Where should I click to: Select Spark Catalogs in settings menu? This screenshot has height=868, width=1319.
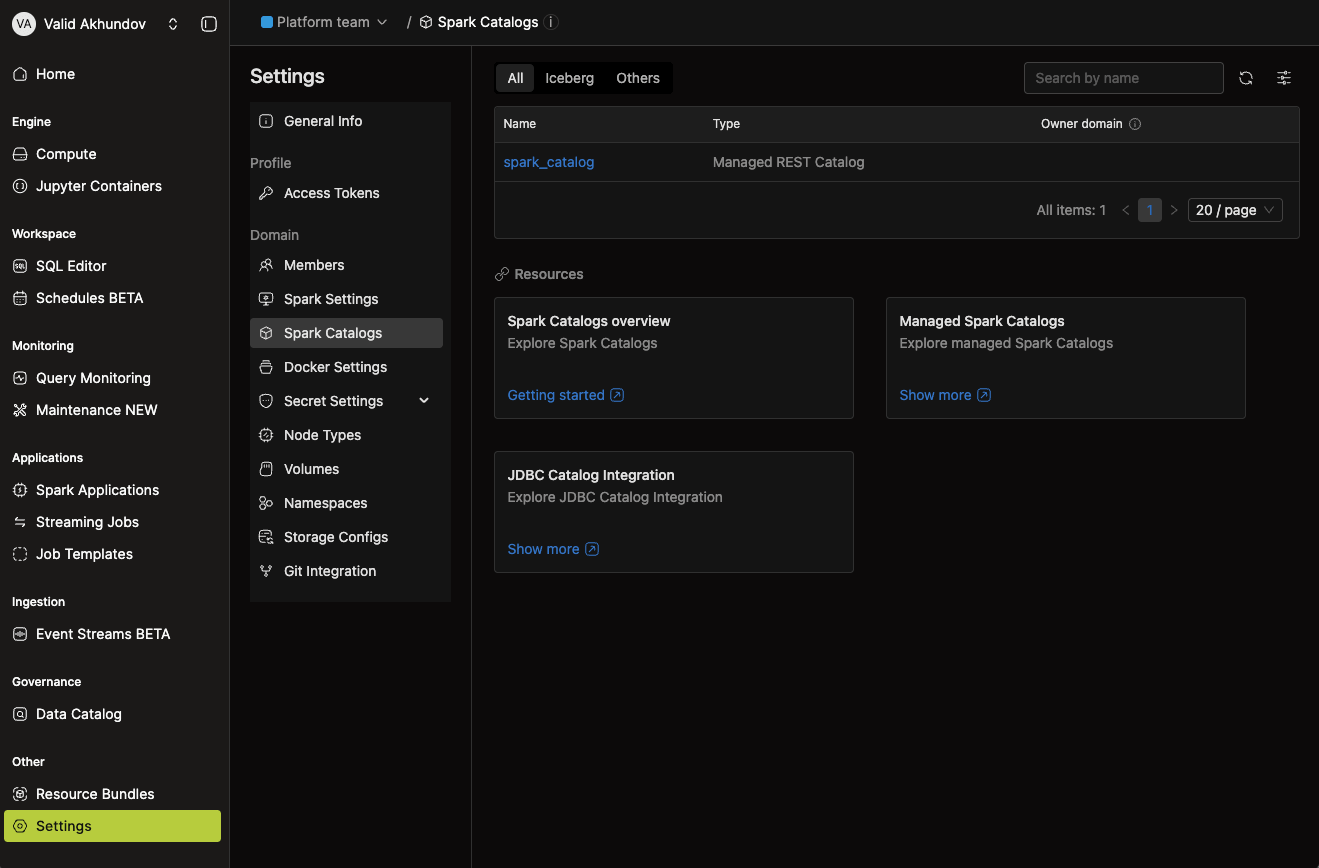[346, 333]
